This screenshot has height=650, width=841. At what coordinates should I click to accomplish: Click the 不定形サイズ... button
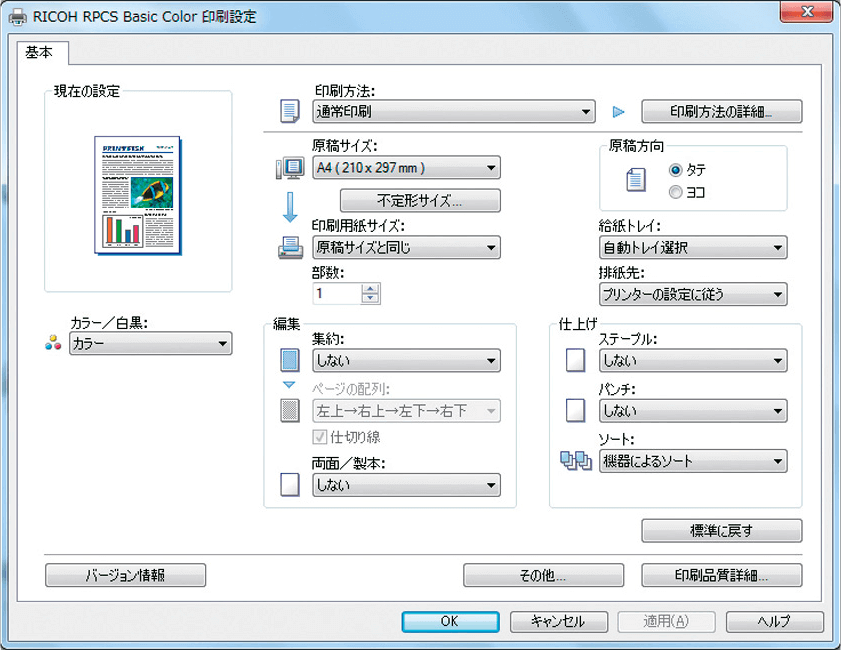point(420,201)
